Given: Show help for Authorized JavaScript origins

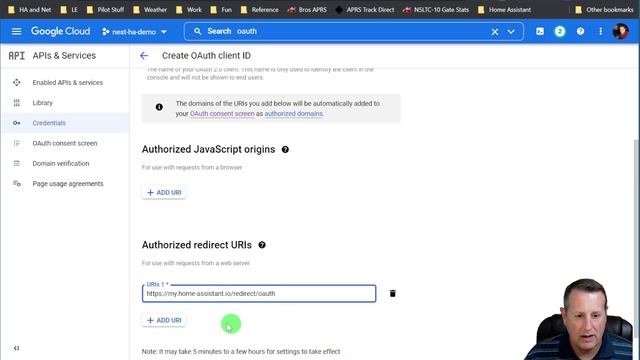Looking at the screenshot, I should [285, 149].
